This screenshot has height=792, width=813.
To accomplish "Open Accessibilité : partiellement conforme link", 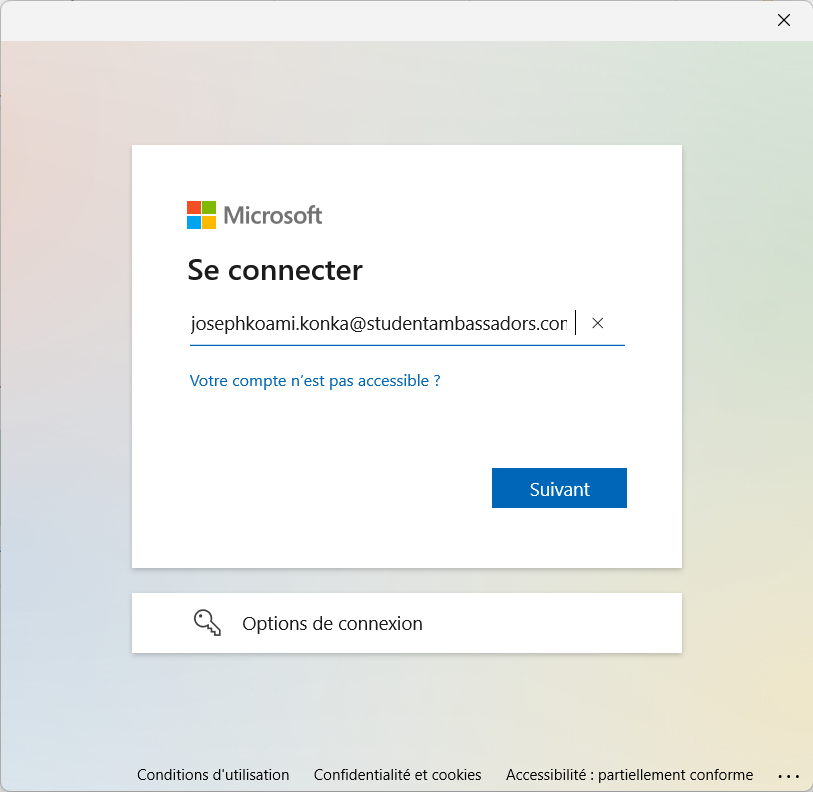I will 629,775.
